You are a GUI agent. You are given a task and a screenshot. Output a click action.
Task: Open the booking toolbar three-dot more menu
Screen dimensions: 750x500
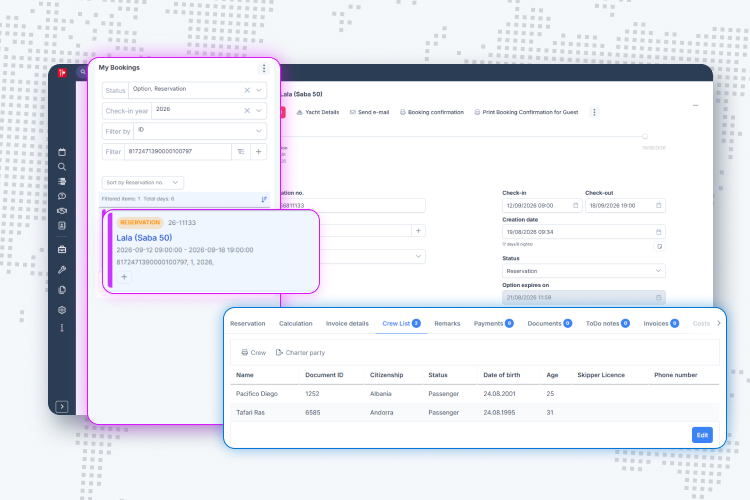click(x=594, y=112)
